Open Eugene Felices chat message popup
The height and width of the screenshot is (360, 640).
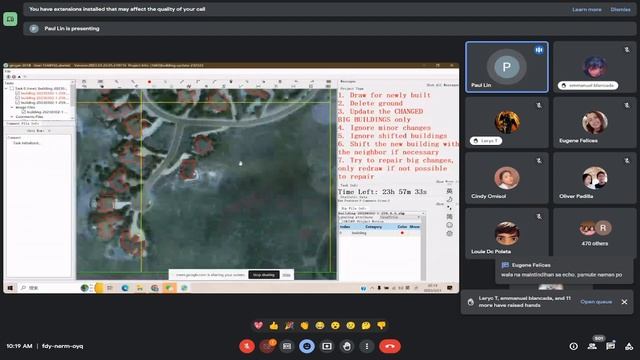click(x=564, y=270)
